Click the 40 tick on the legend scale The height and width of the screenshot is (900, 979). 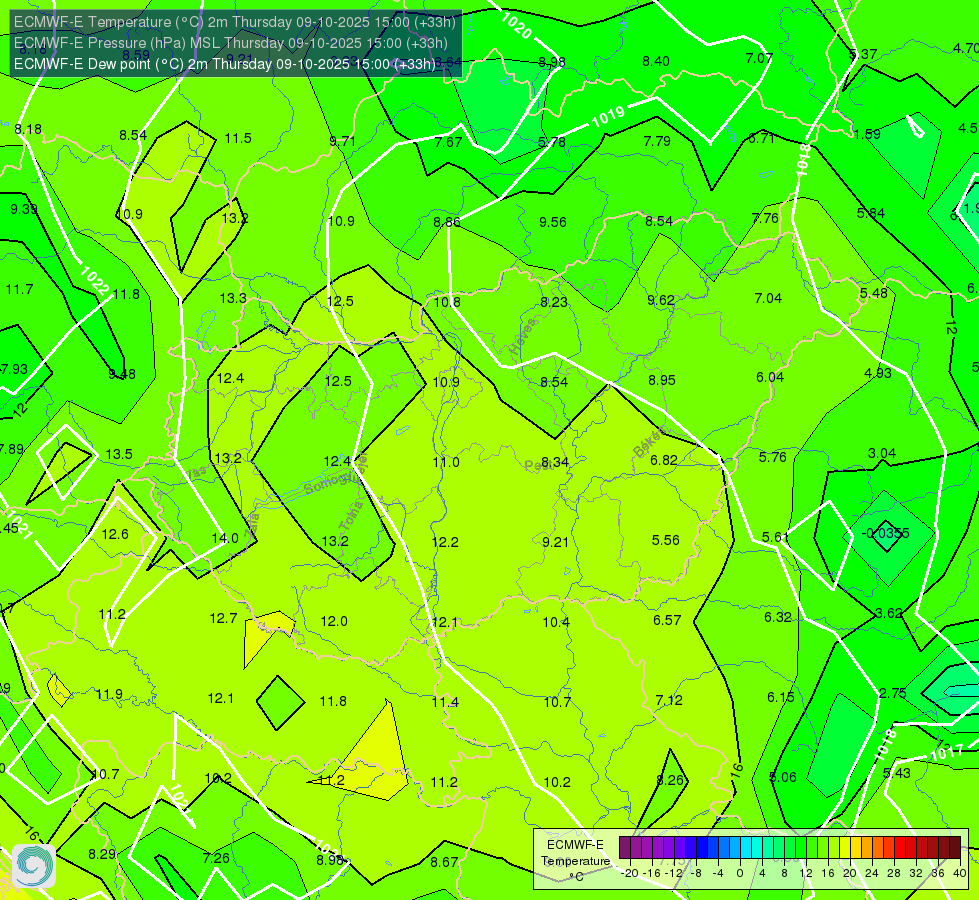click(960, 873)
